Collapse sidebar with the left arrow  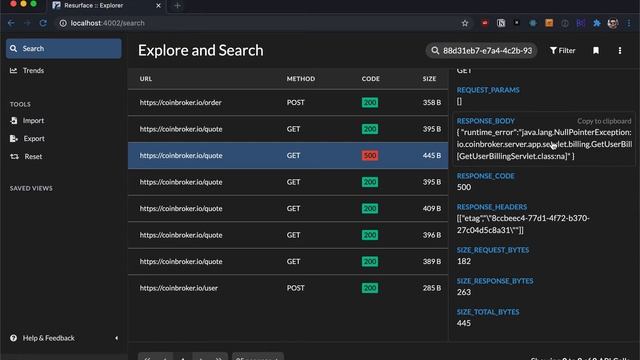116,338
